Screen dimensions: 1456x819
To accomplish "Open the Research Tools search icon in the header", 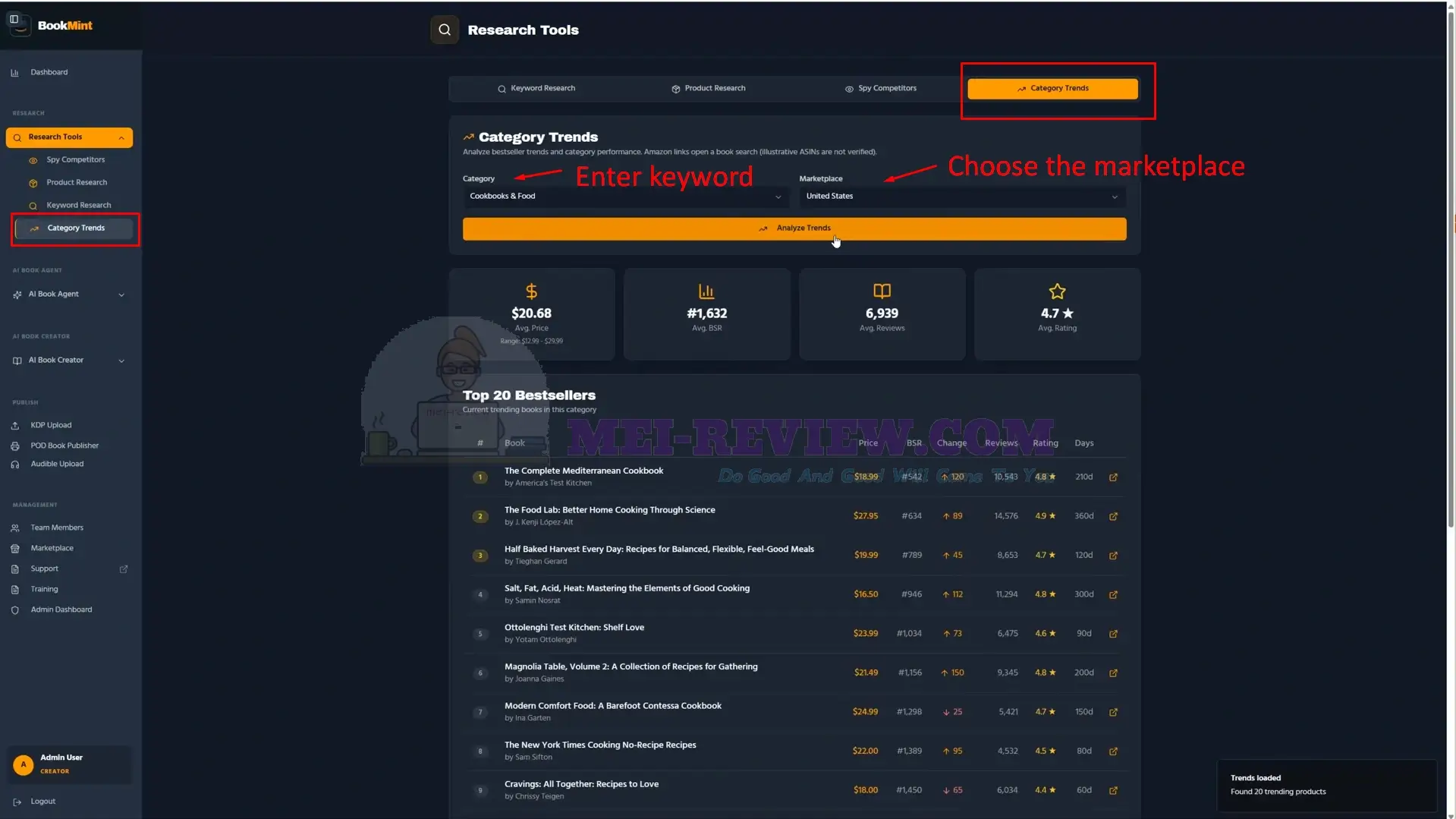I will coord(445,30).
